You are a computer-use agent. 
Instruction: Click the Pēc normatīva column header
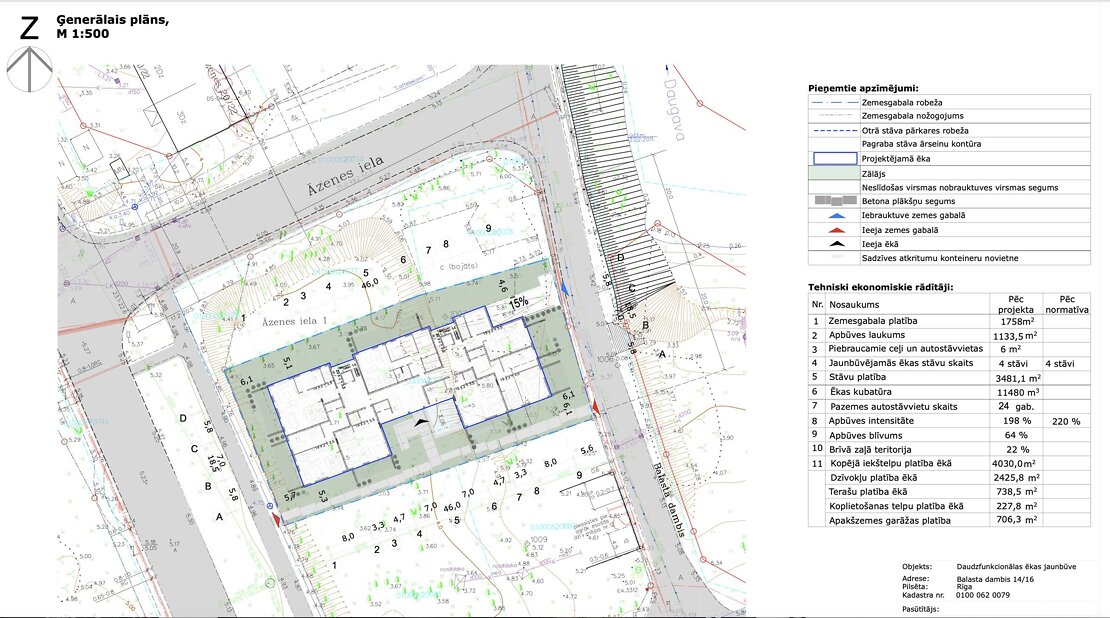pyautogui.click(x=1066, y=304)
